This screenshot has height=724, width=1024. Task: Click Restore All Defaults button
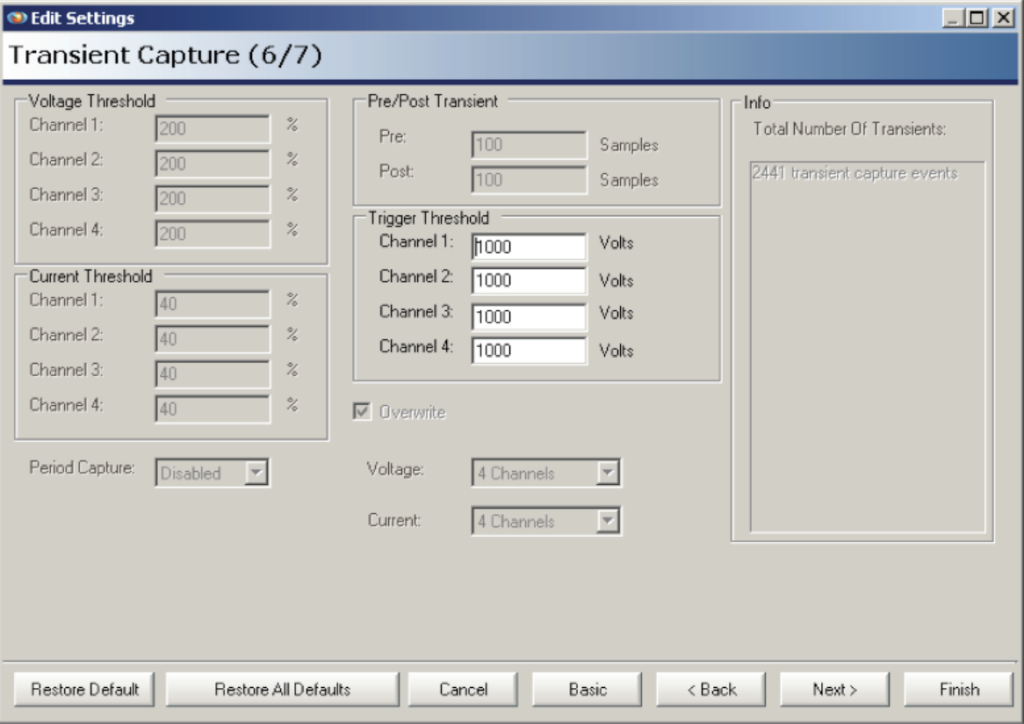coord(282,689)
